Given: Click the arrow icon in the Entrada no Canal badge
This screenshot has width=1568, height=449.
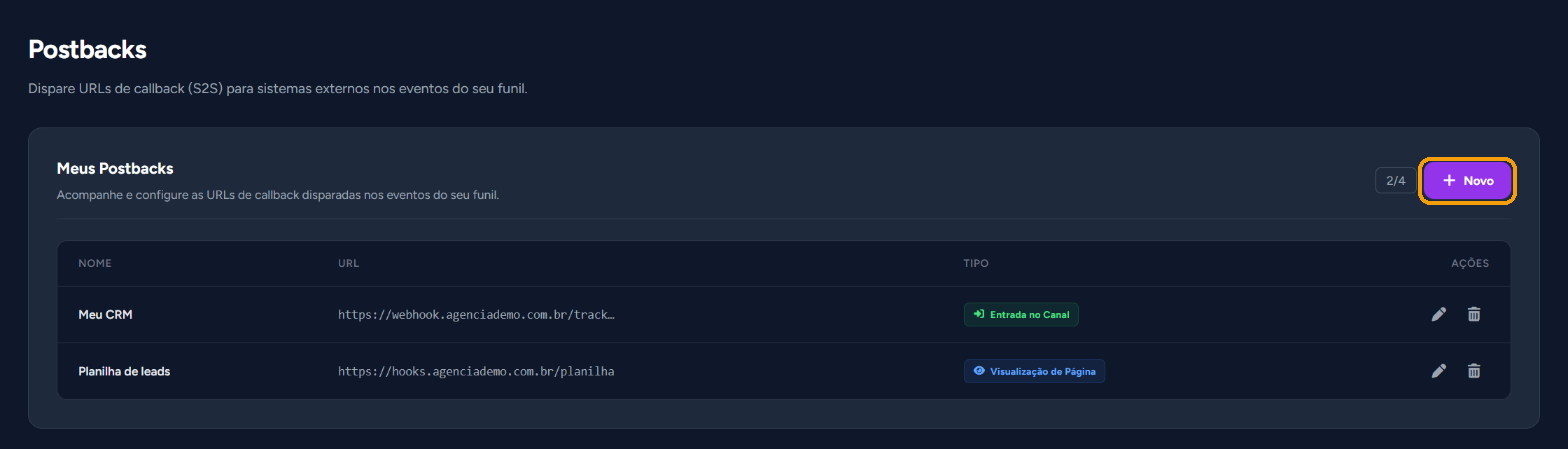Looking at the screenshot, I should coord(979,314).
